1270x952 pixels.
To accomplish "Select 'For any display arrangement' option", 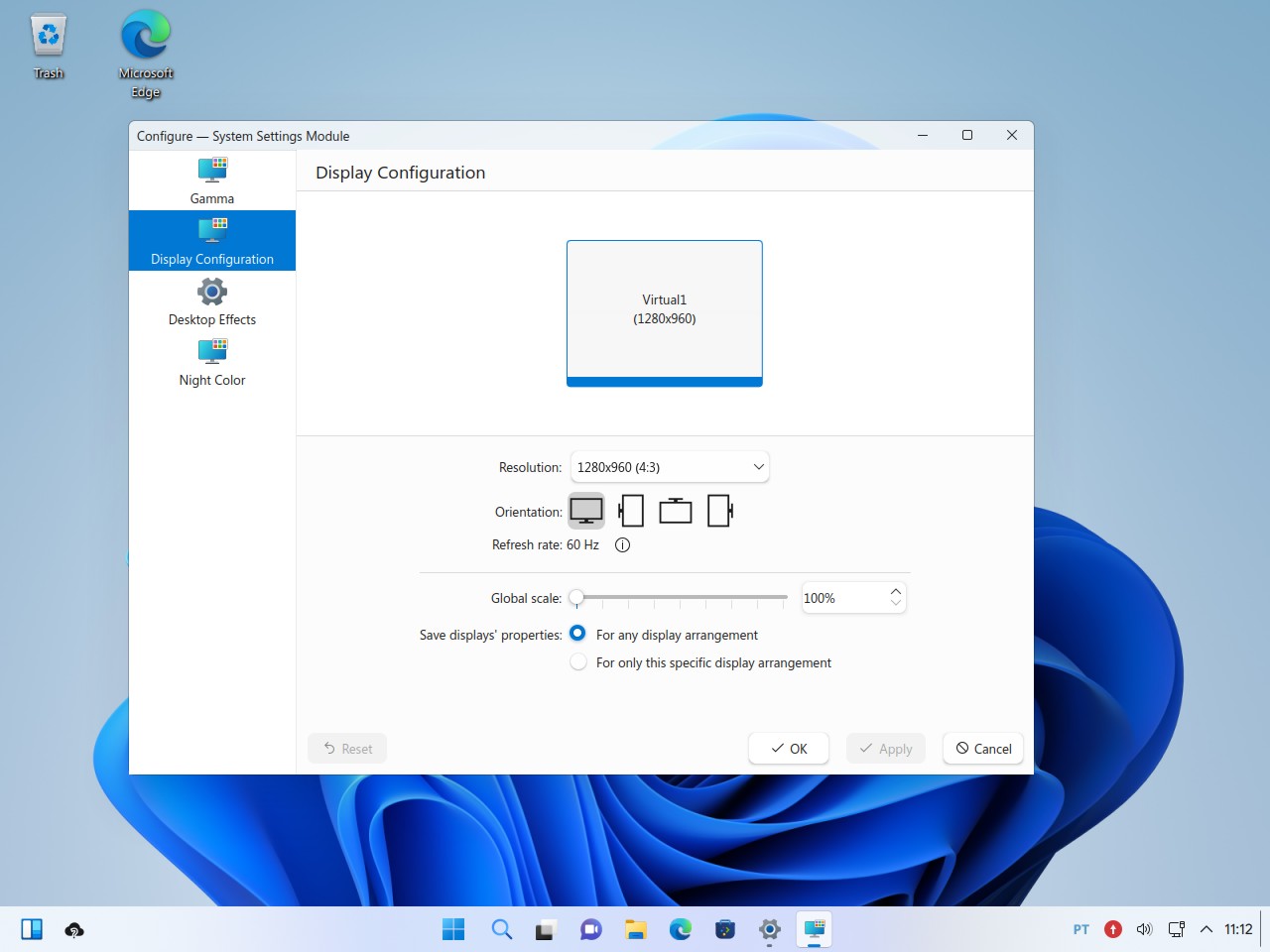I will [x=578, y=634].
